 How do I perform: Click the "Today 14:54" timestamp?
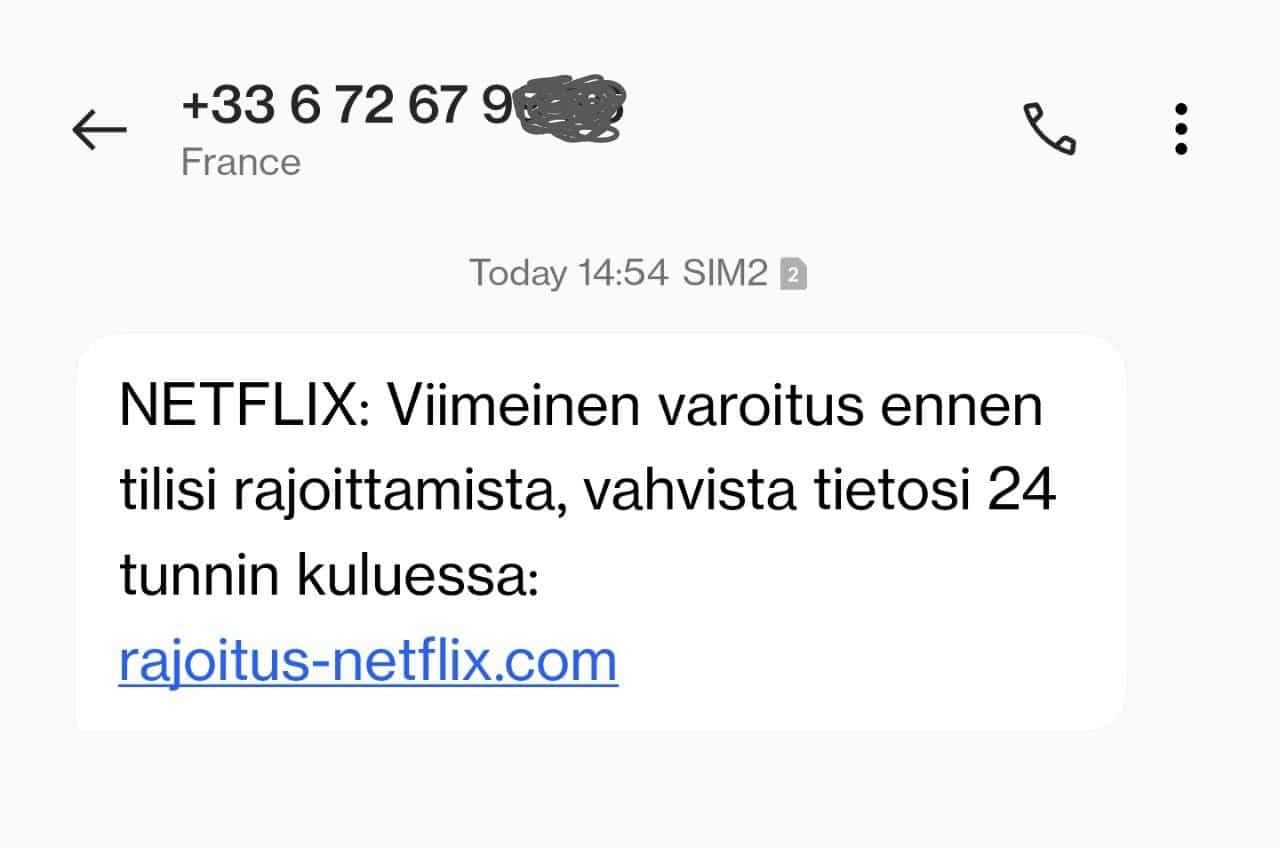[x=567, y=273]
